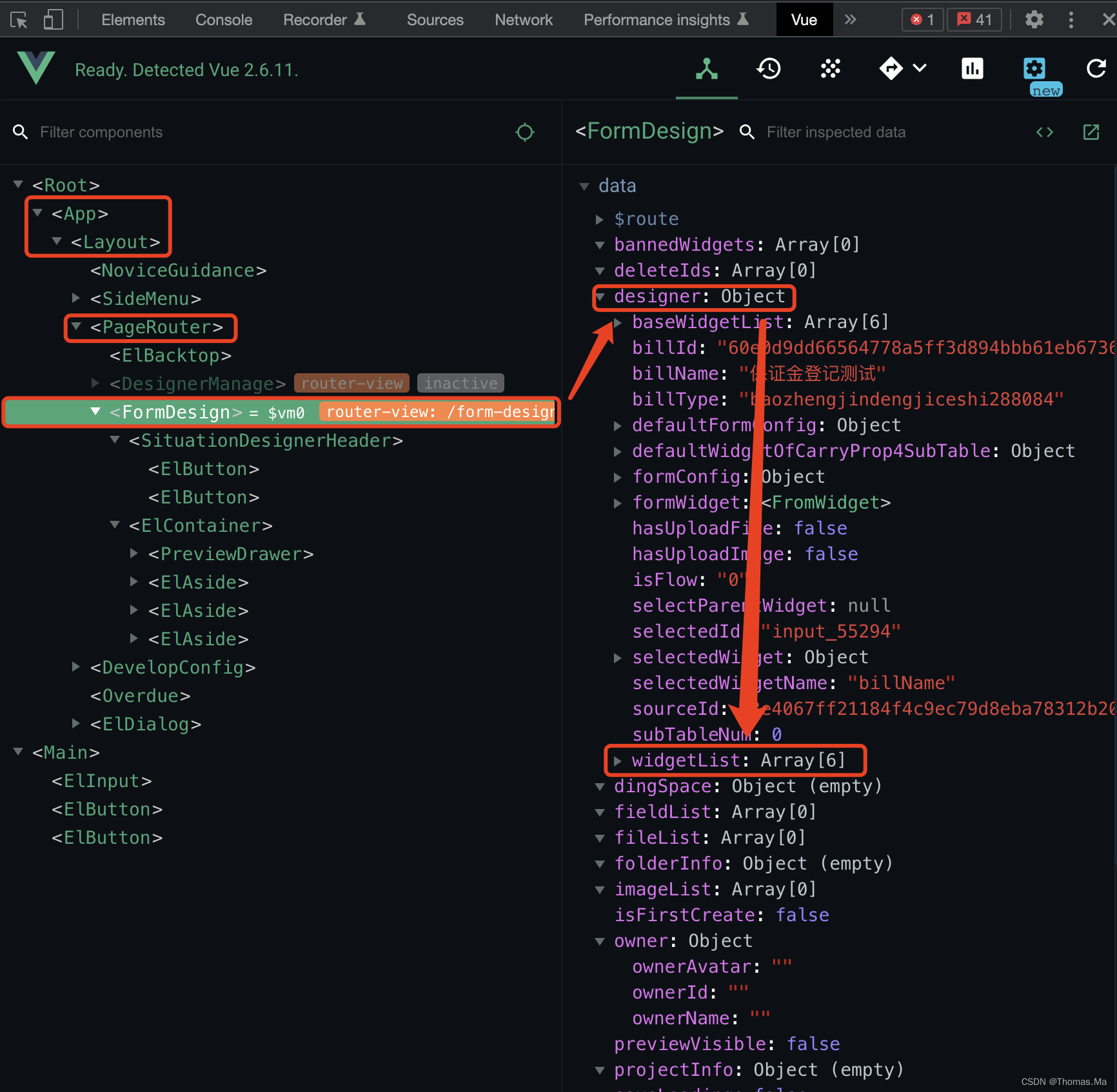The width and height of the screenshot is (1117, 1092).
Task: Click the issues badge showing 41
Action: point(974,20)
